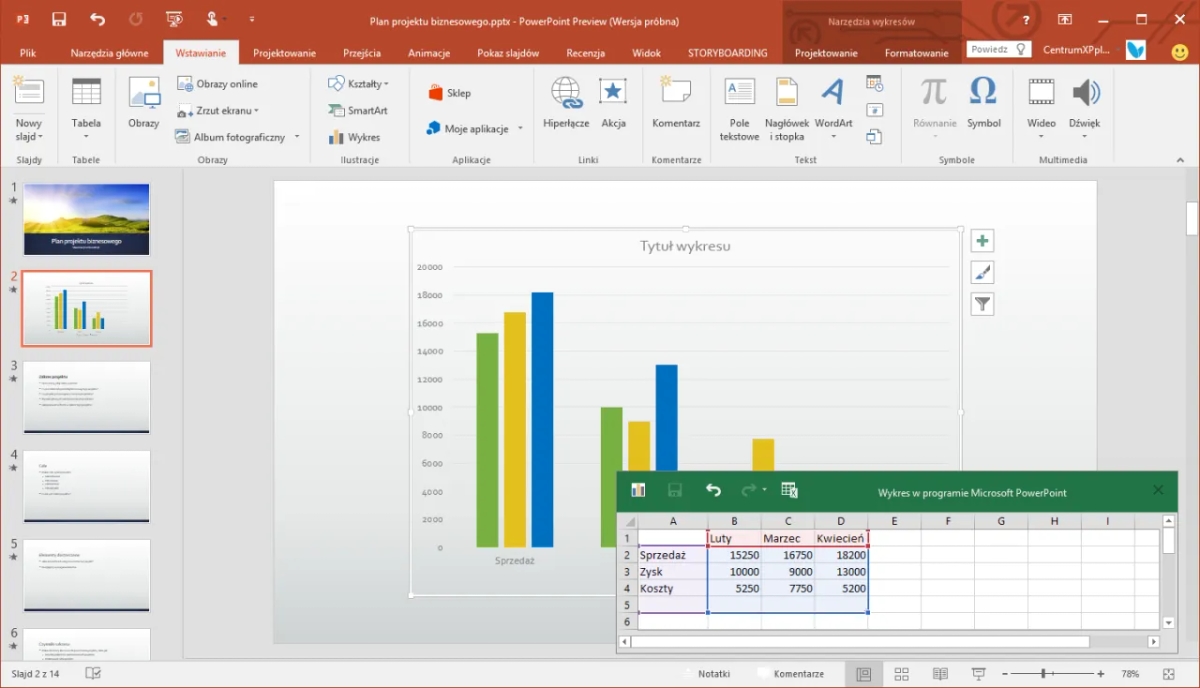Select slide 3 thumbnail
This screenshot has width=1200, height=688.
pos(87,397)
